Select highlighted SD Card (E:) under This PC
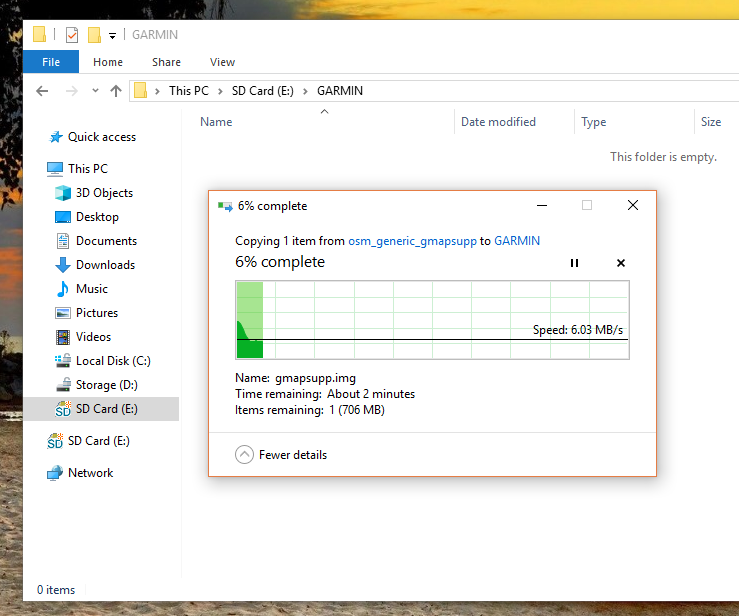The image size is (739, 616). (x=101, y=409)
